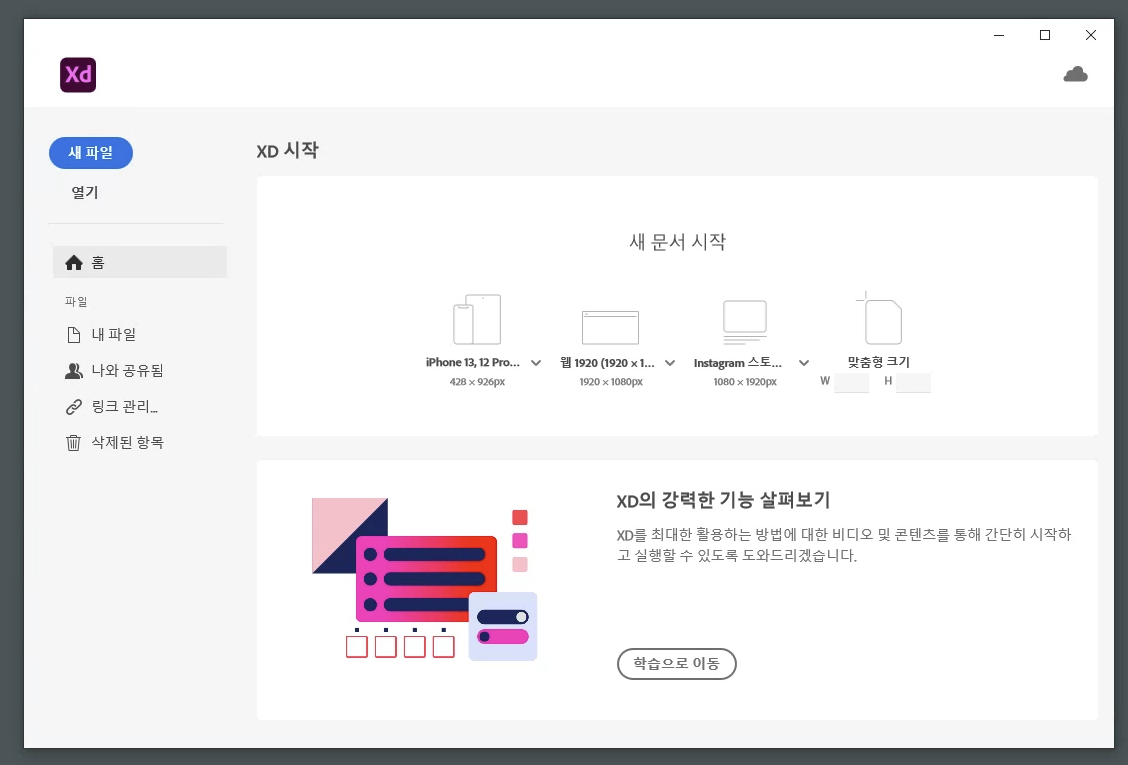This screenshot has width=1128, height=765.
Task: Click the custom width W field
Action: pos(852,382)
